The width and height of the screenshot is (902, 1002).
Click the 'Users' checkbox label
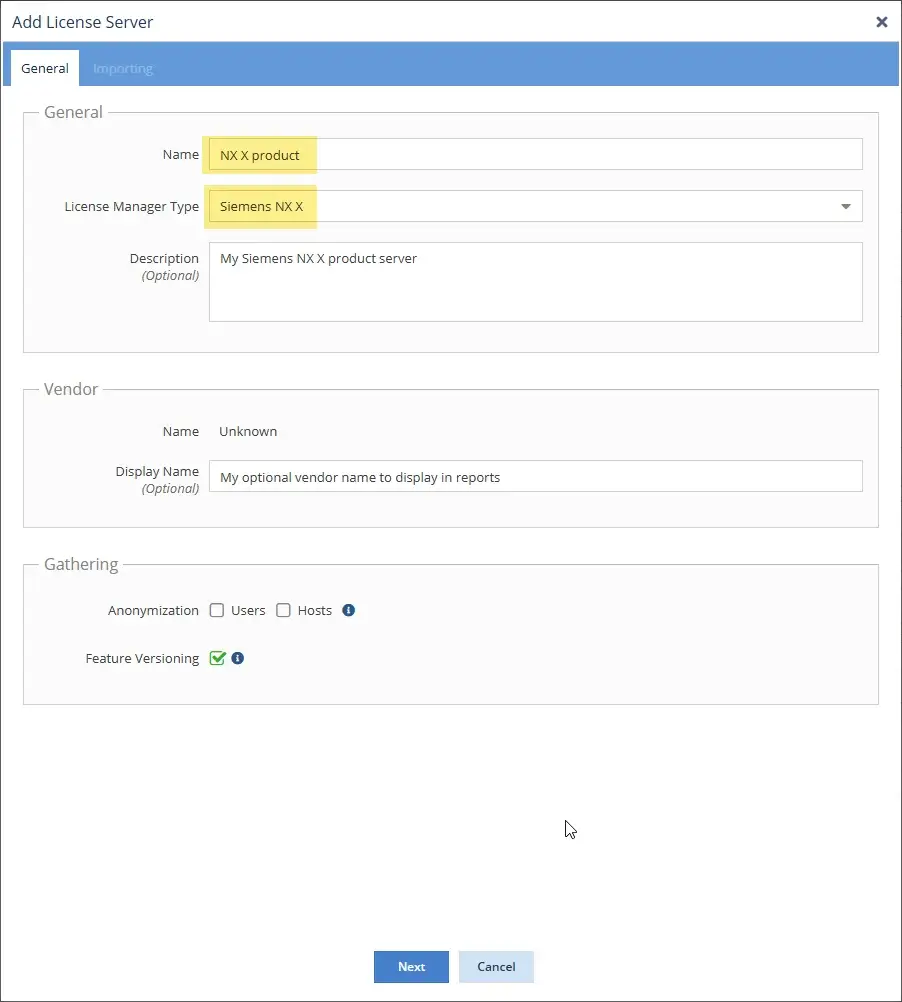click(248, 610)
